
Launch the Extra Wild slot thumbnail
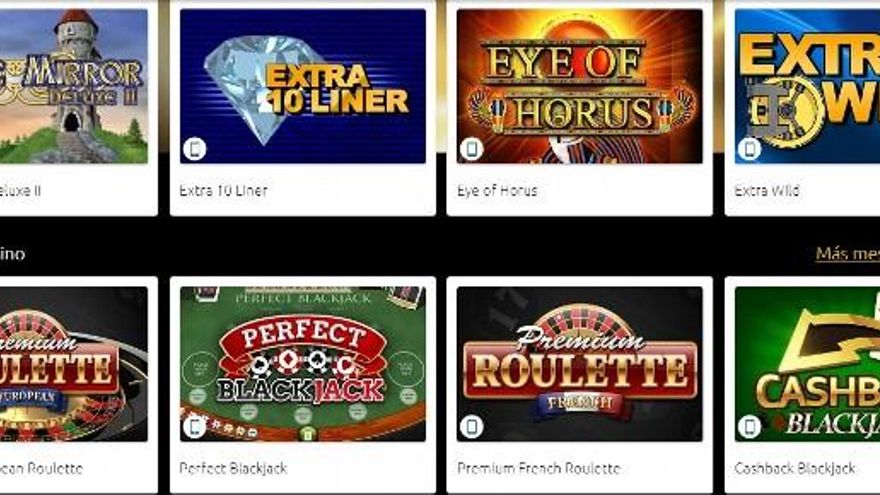coord(807,86)
